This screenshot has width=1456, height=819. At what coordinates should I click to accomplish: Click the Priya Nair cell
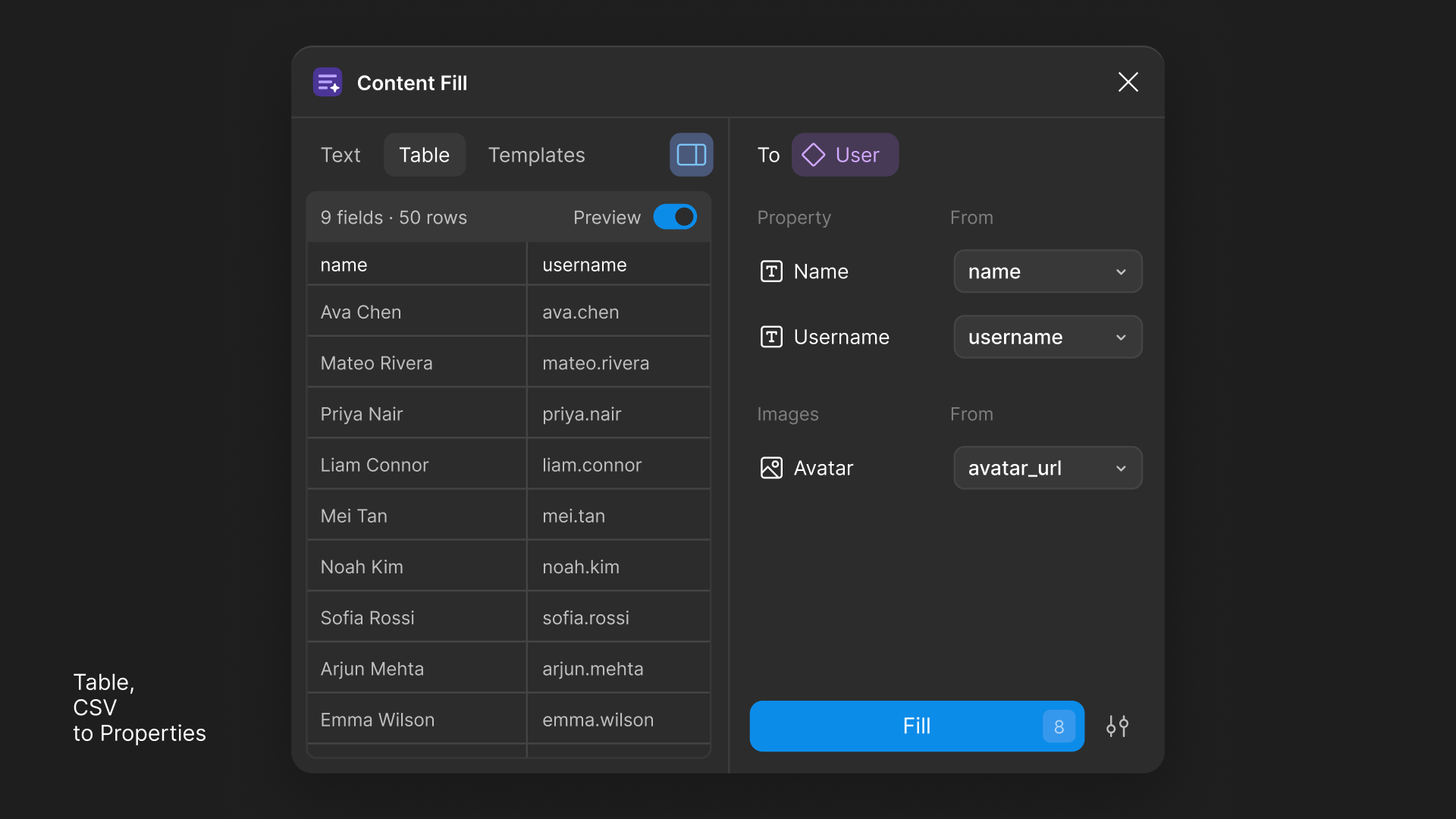pos(416,413)
